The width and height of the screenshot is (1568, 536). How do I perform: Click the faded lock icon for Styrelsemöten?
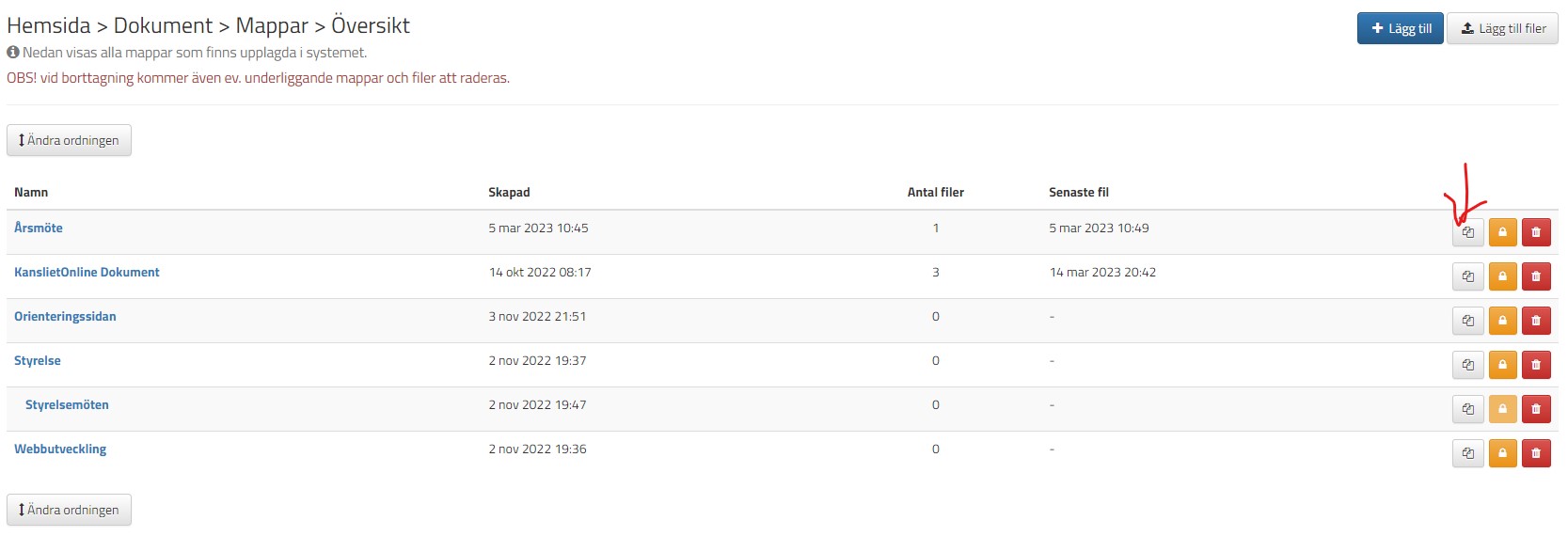coord(1502,409)
